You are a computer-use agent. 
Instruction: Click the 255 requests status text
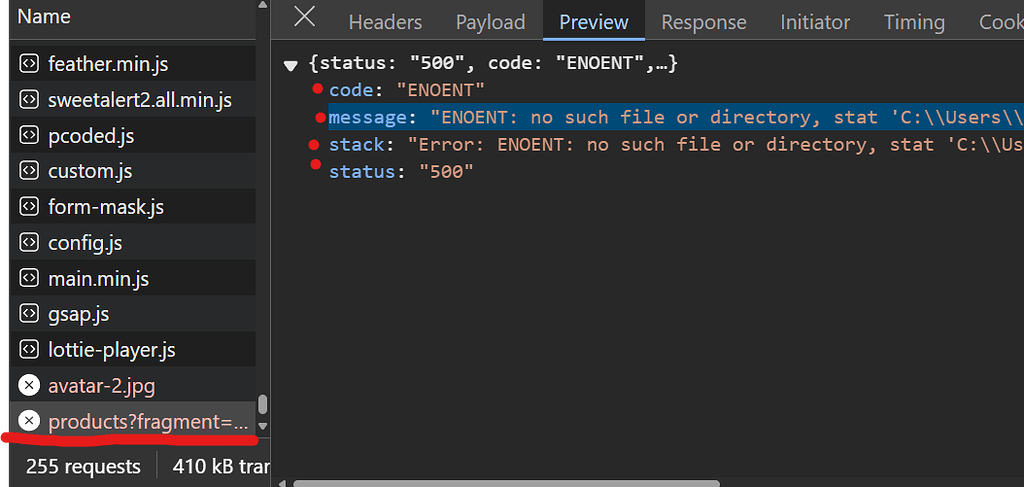[83, 467]
